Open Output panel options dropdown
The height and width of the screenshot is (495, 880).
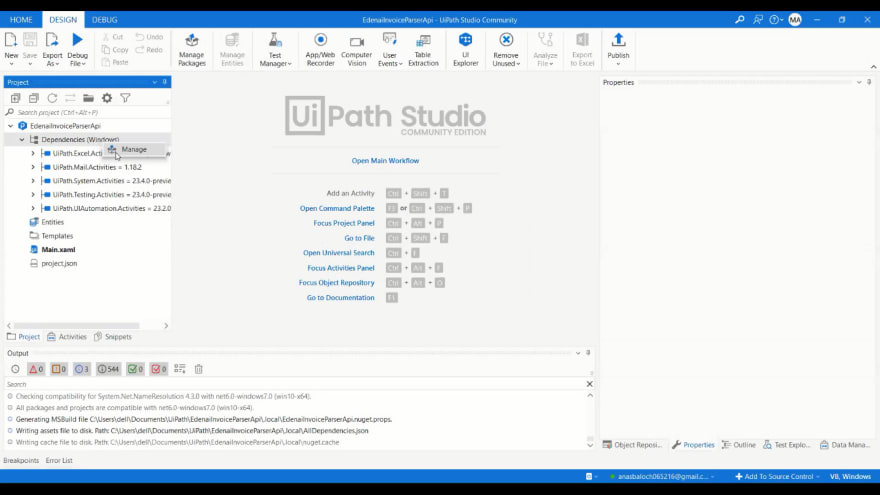(x=578, y=353)
